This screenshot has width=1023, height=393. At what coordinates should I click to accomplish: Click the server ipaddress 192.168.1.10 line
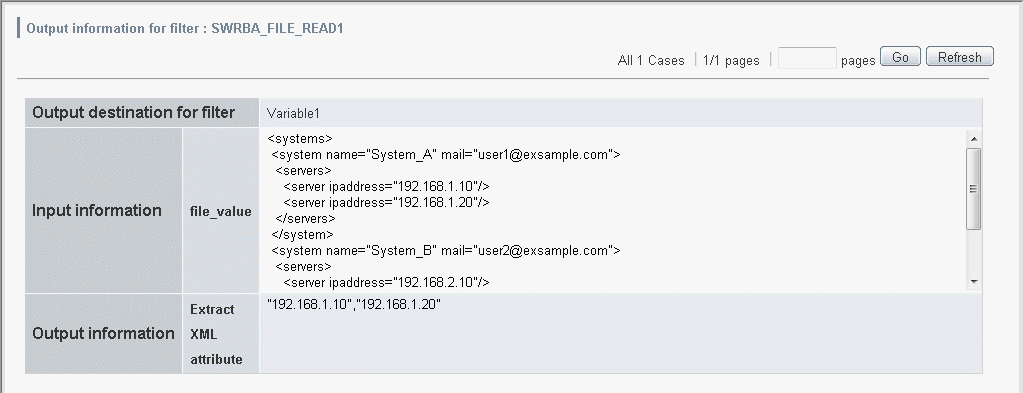[x=386, y=187]
